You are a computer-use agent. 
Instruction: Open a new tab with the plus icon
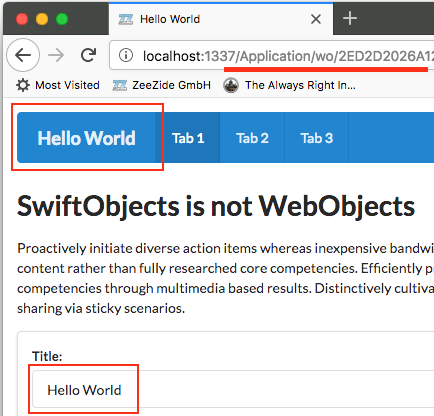point(350,18)
